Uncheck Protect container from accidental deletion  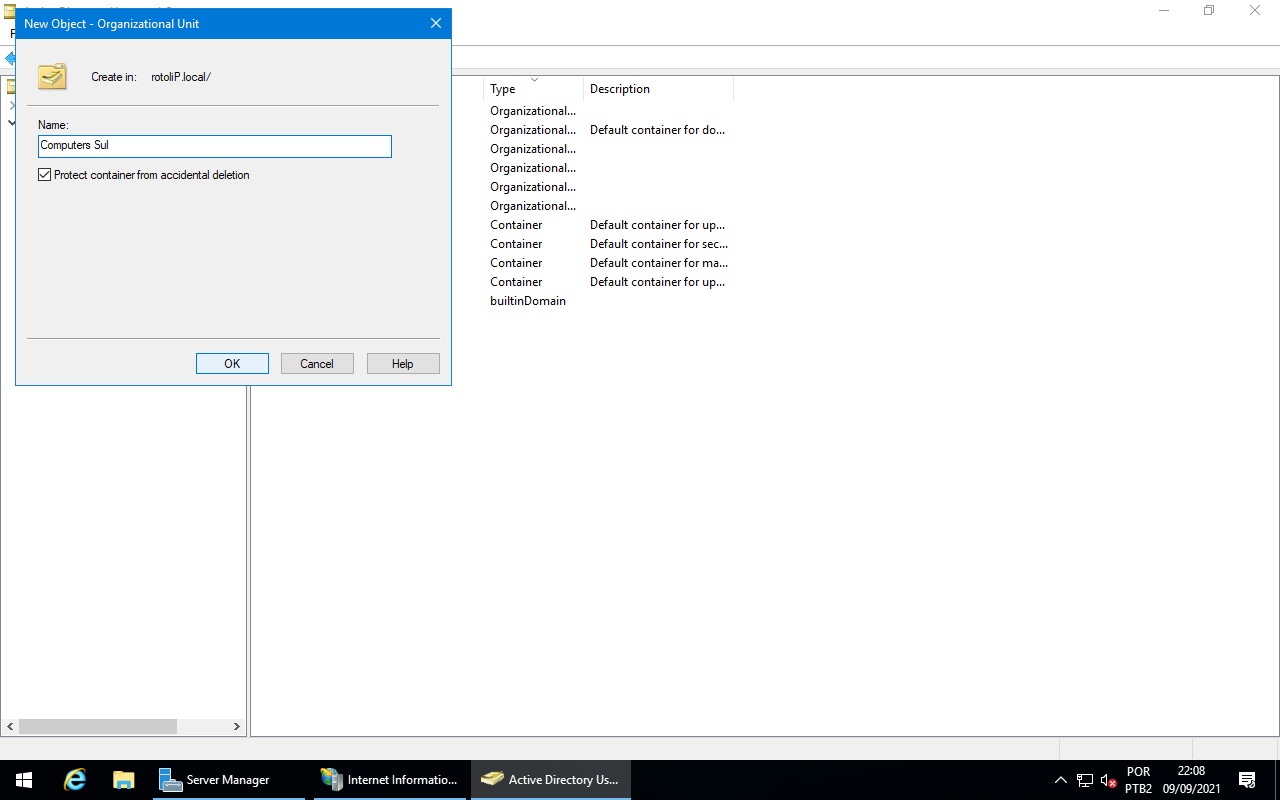click(x=44, y=175)
